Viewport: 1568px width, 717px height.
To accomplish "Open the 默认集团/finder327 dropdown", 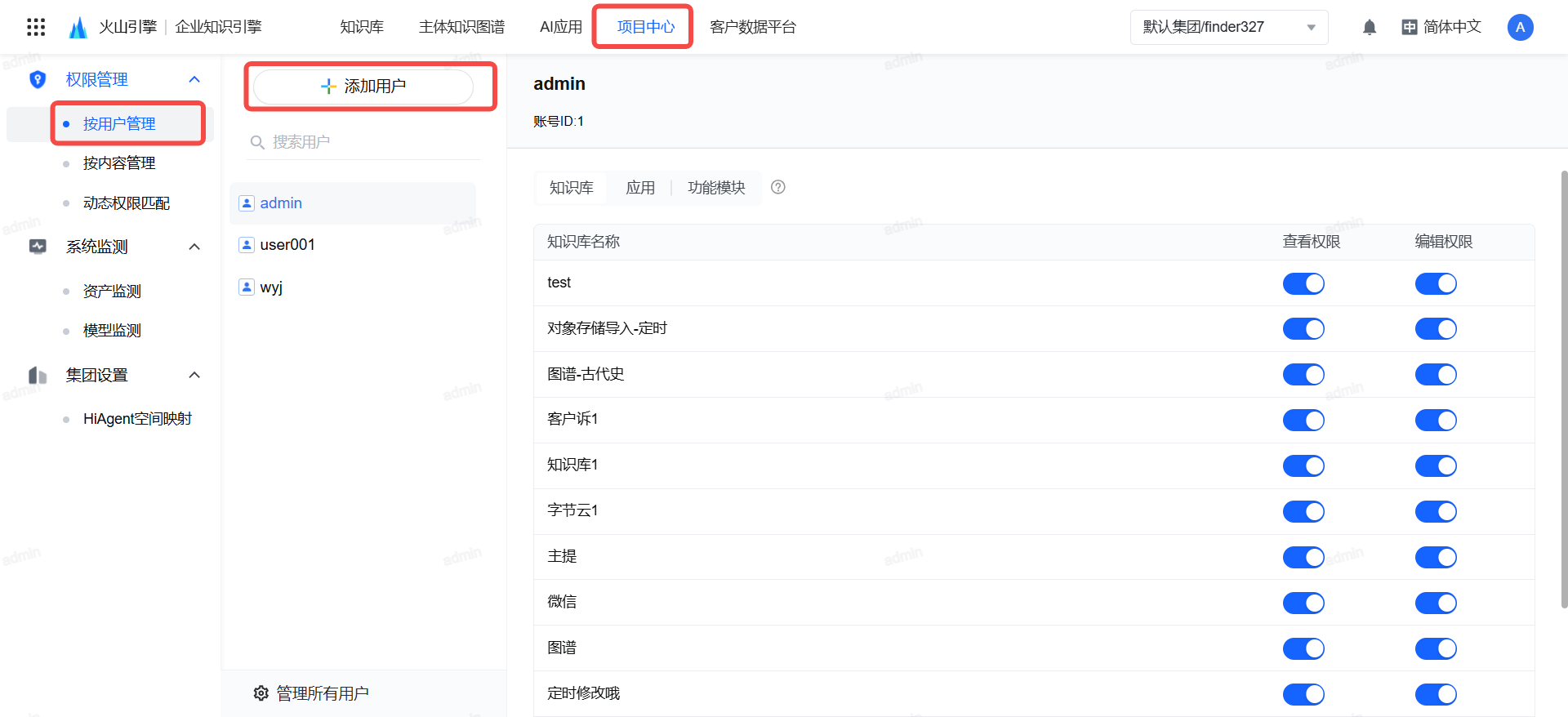I will 1229,27.
